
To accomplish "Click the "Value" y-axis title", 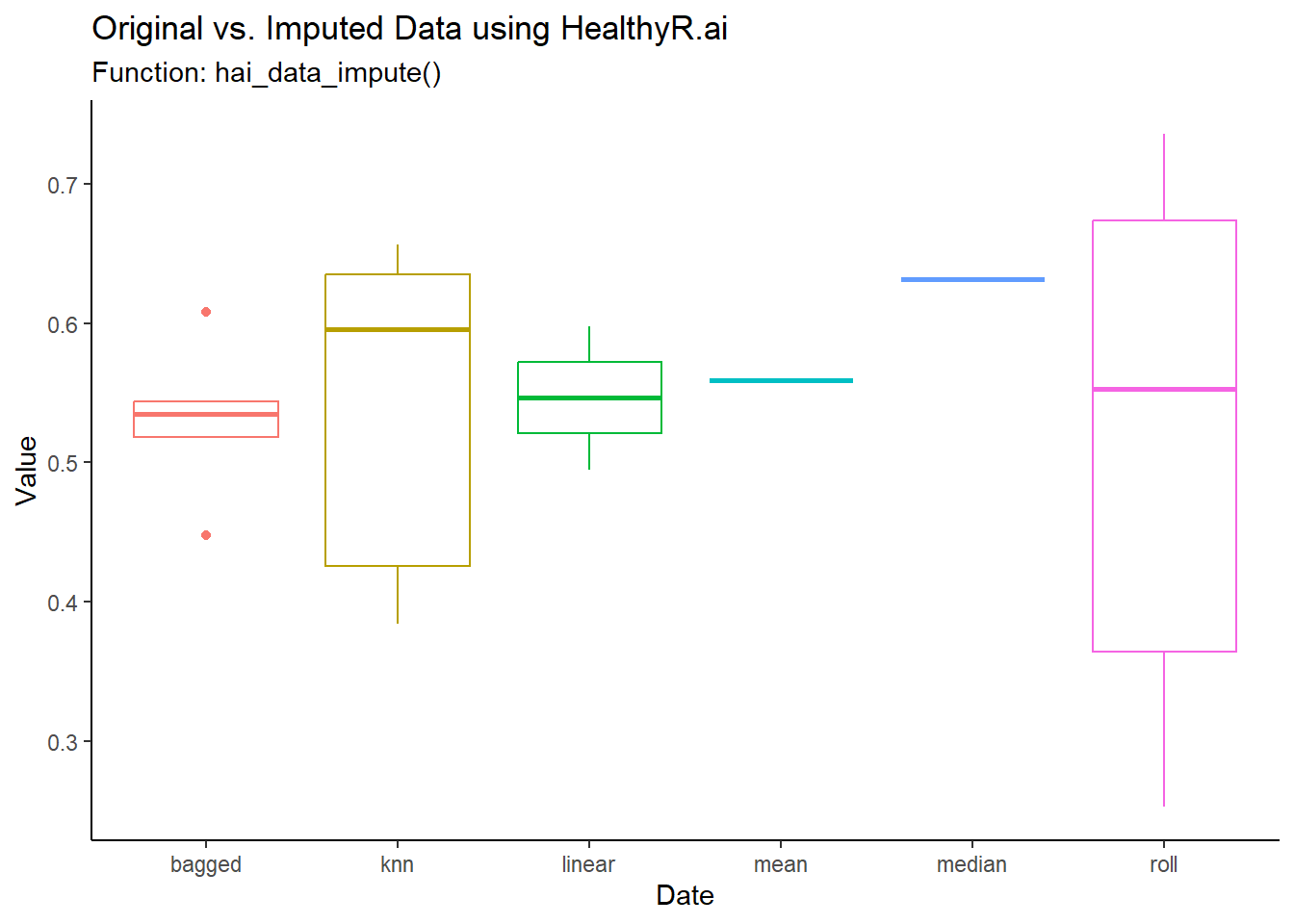I will tap(26, 470).
